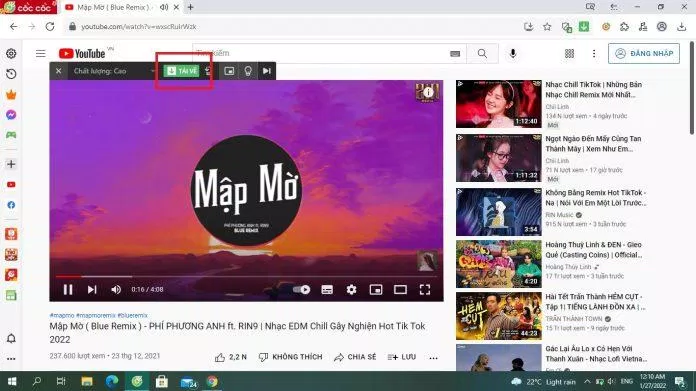Enable miniplayer mode
696x391 pixels.
click(376, 290)
